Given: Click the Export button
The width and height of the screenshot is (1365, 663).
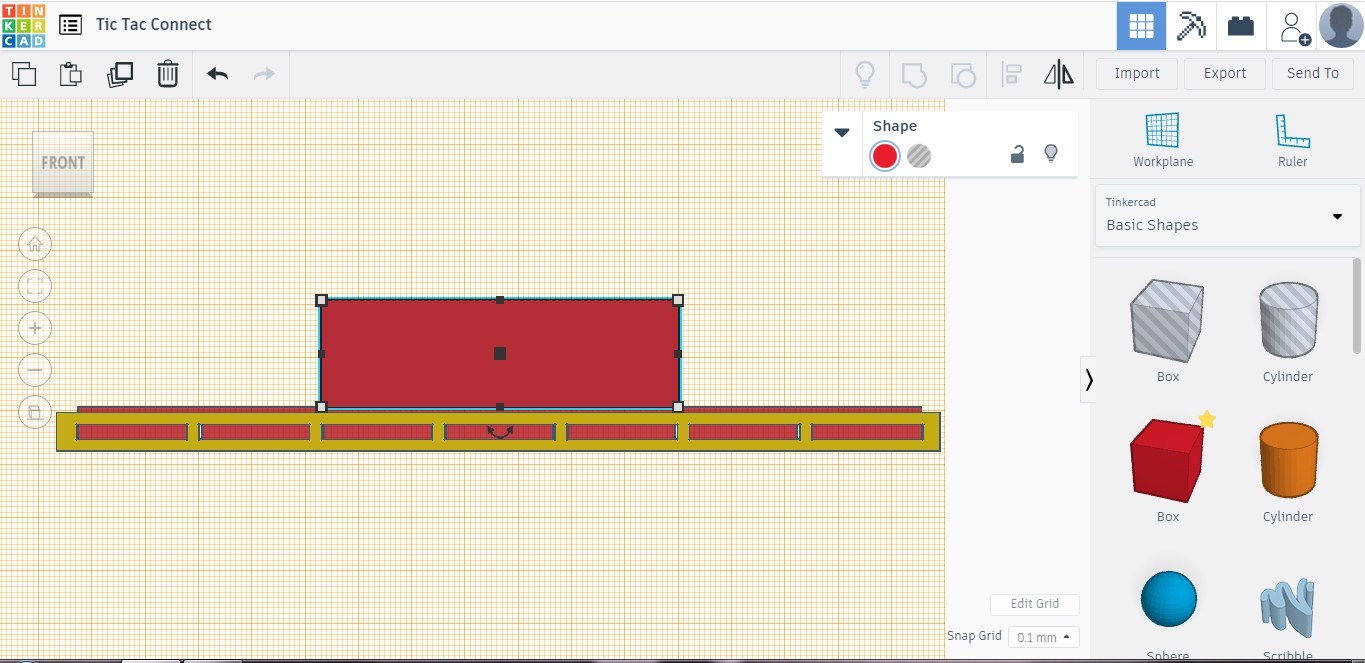Looking at the screenshot, I should [x=1225, y=73].
